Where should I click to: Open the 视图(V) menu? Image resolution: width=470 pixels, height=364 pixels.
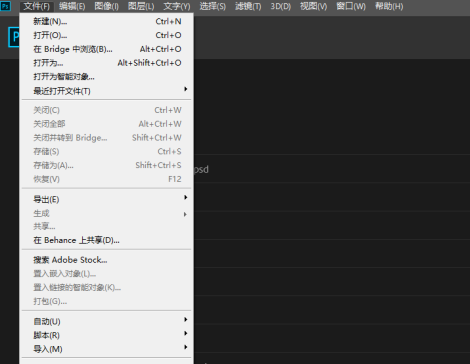coord(313,6)
